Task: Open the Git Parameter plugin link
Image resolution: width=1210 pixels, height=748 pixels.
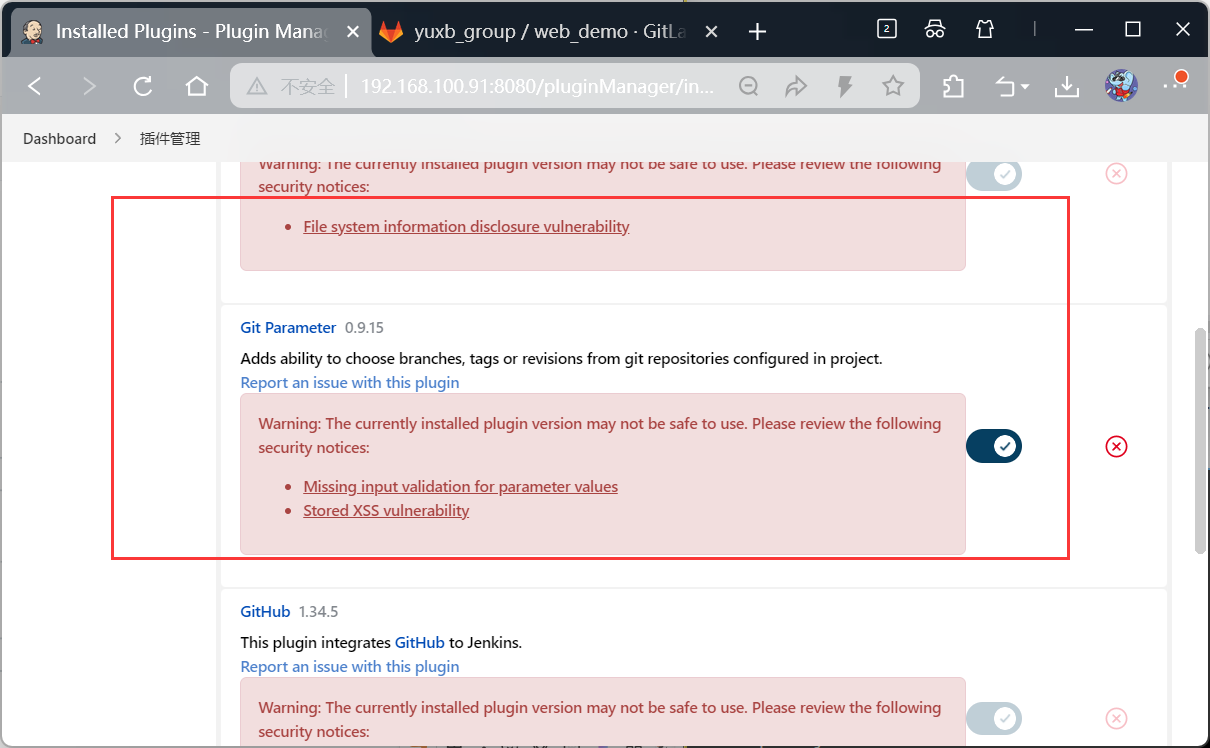Action: (288, 328)
